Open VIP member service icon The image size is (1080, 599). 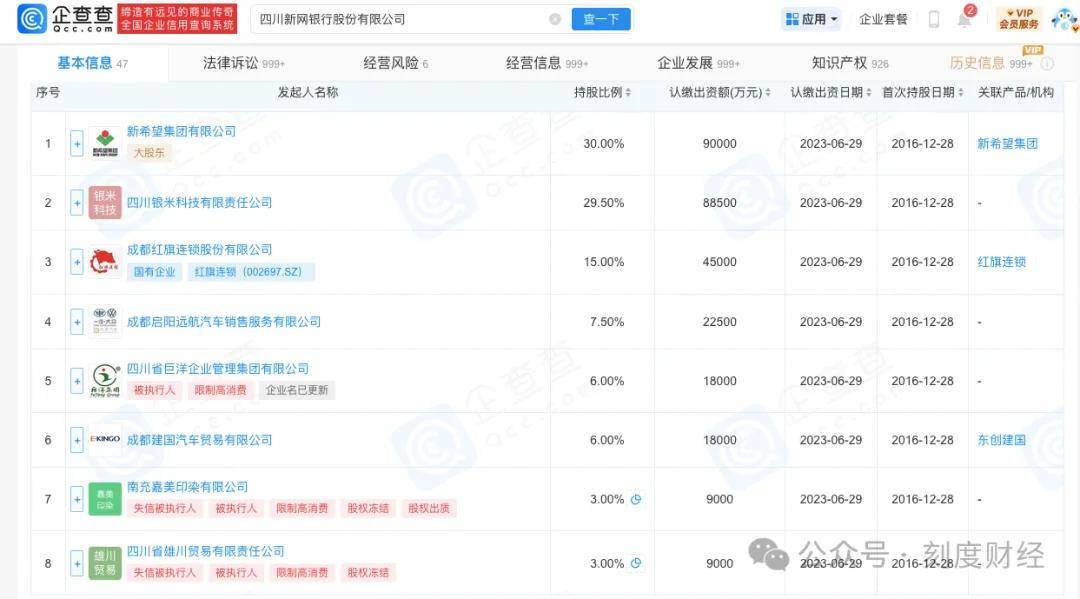[x=1019, y=19]
